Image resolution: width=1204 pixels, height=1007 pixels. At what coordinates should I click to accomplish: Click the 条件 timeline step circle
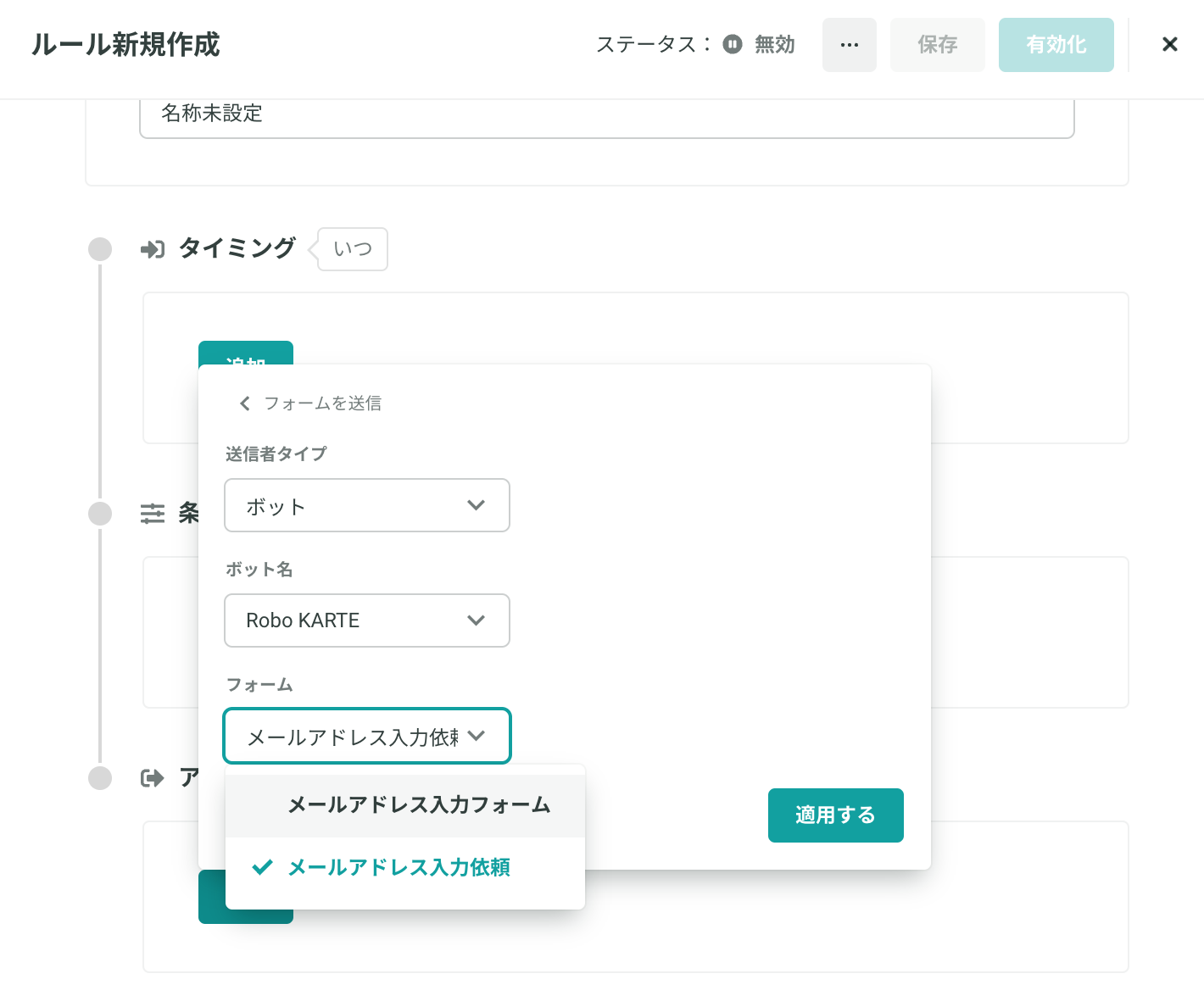[x=100, y=514]
